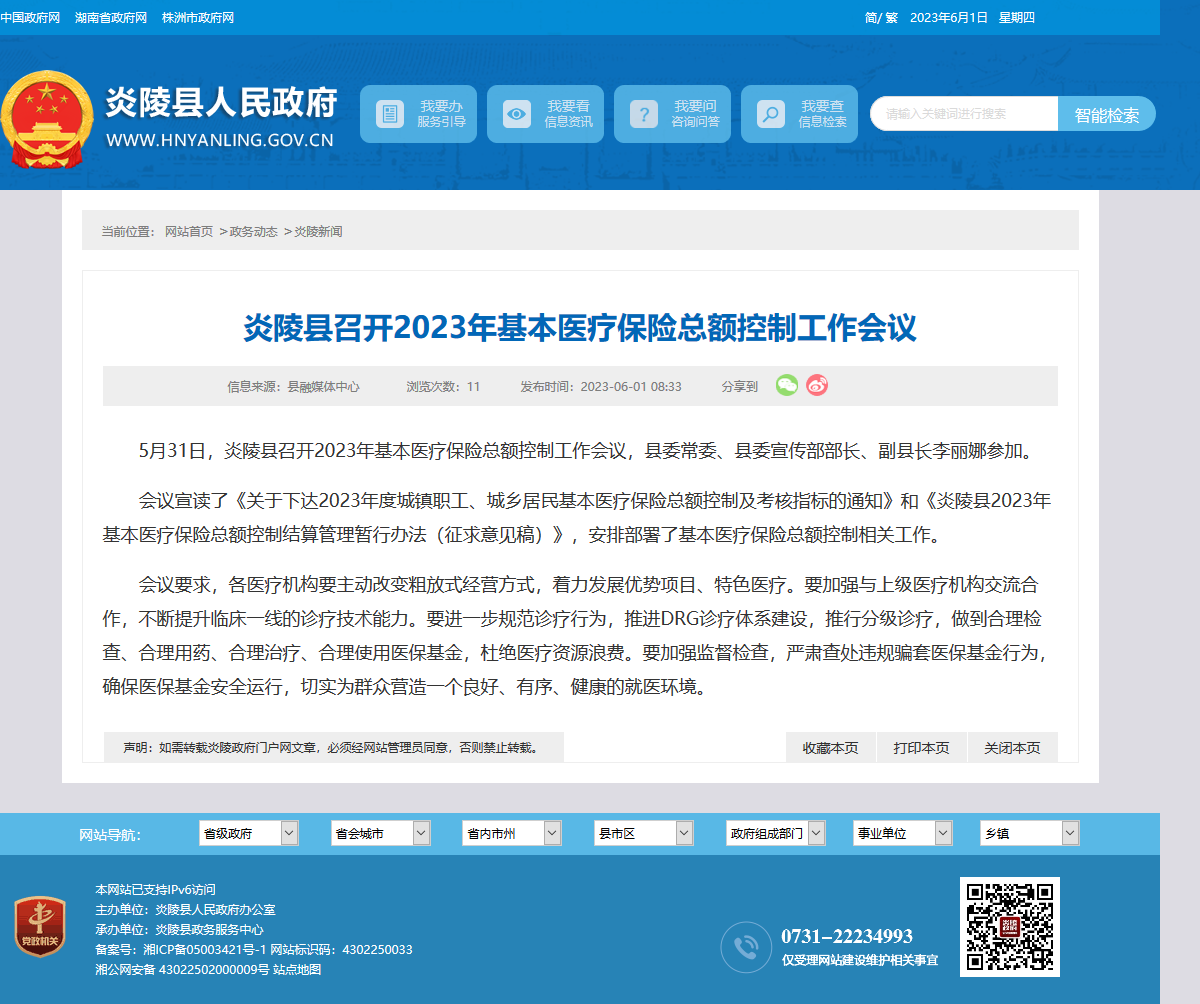
Task: Click the 打印本页 button
Action: pos(922,747)
